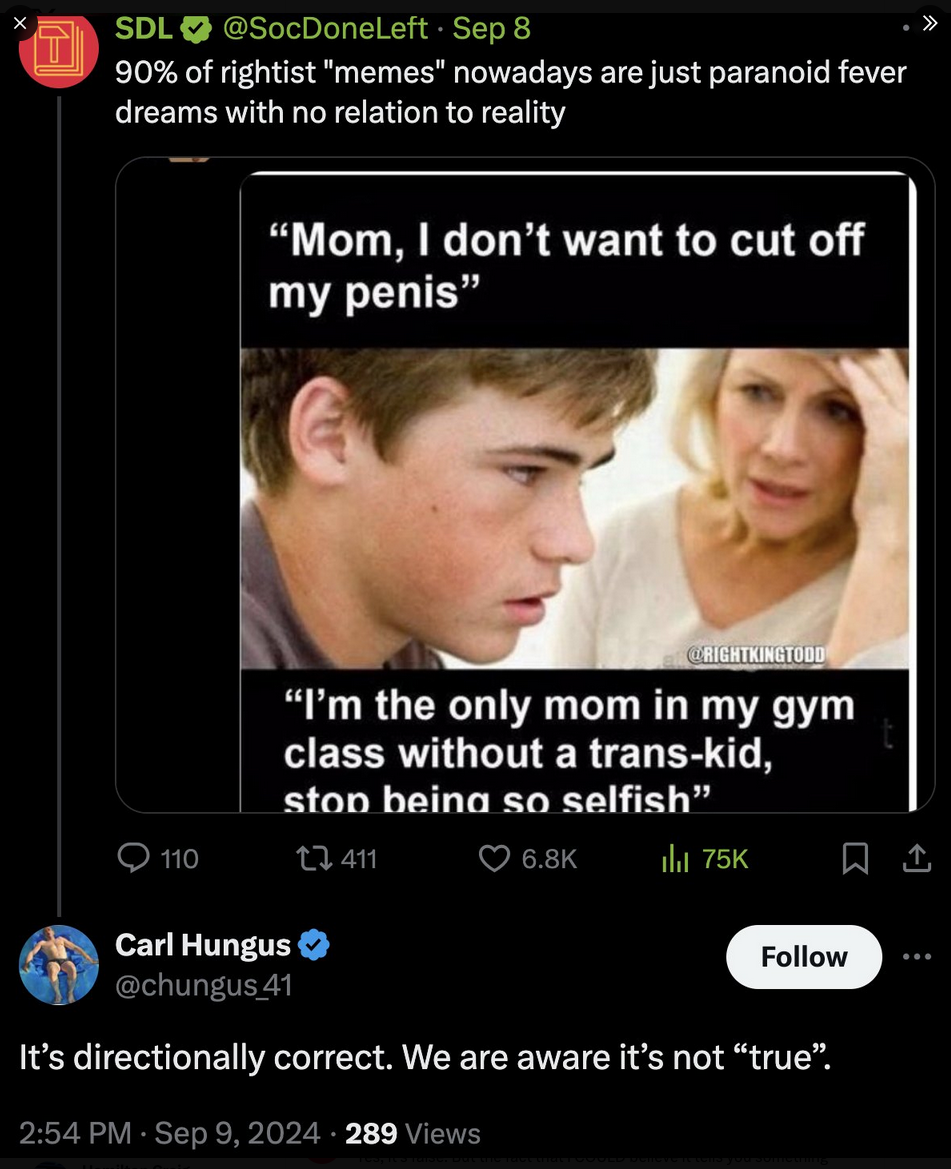Follow Carl Hungus
The width and height of the screenshot is (951, 1169).
(804, 957)
